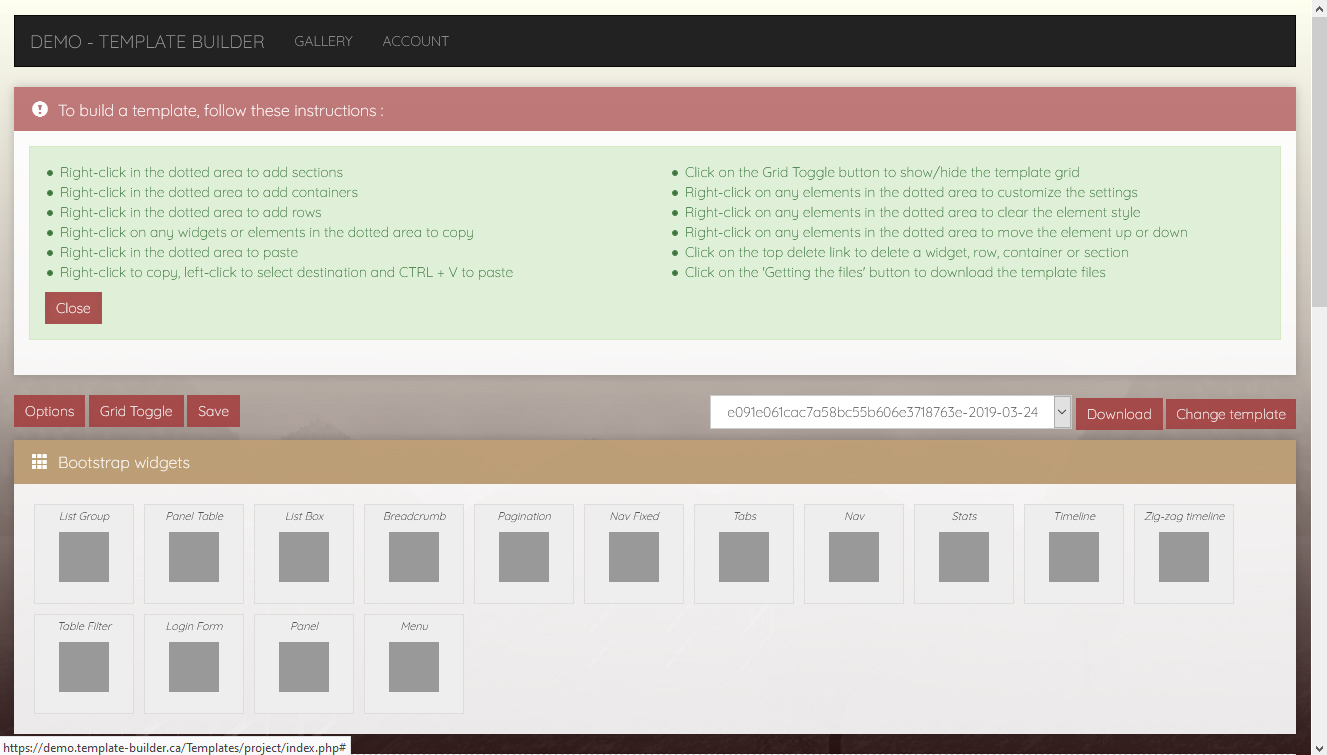Click the Demo - Template Builder brand link
The width and height of the screenshot is (1327, 755).
click(147, 41)
